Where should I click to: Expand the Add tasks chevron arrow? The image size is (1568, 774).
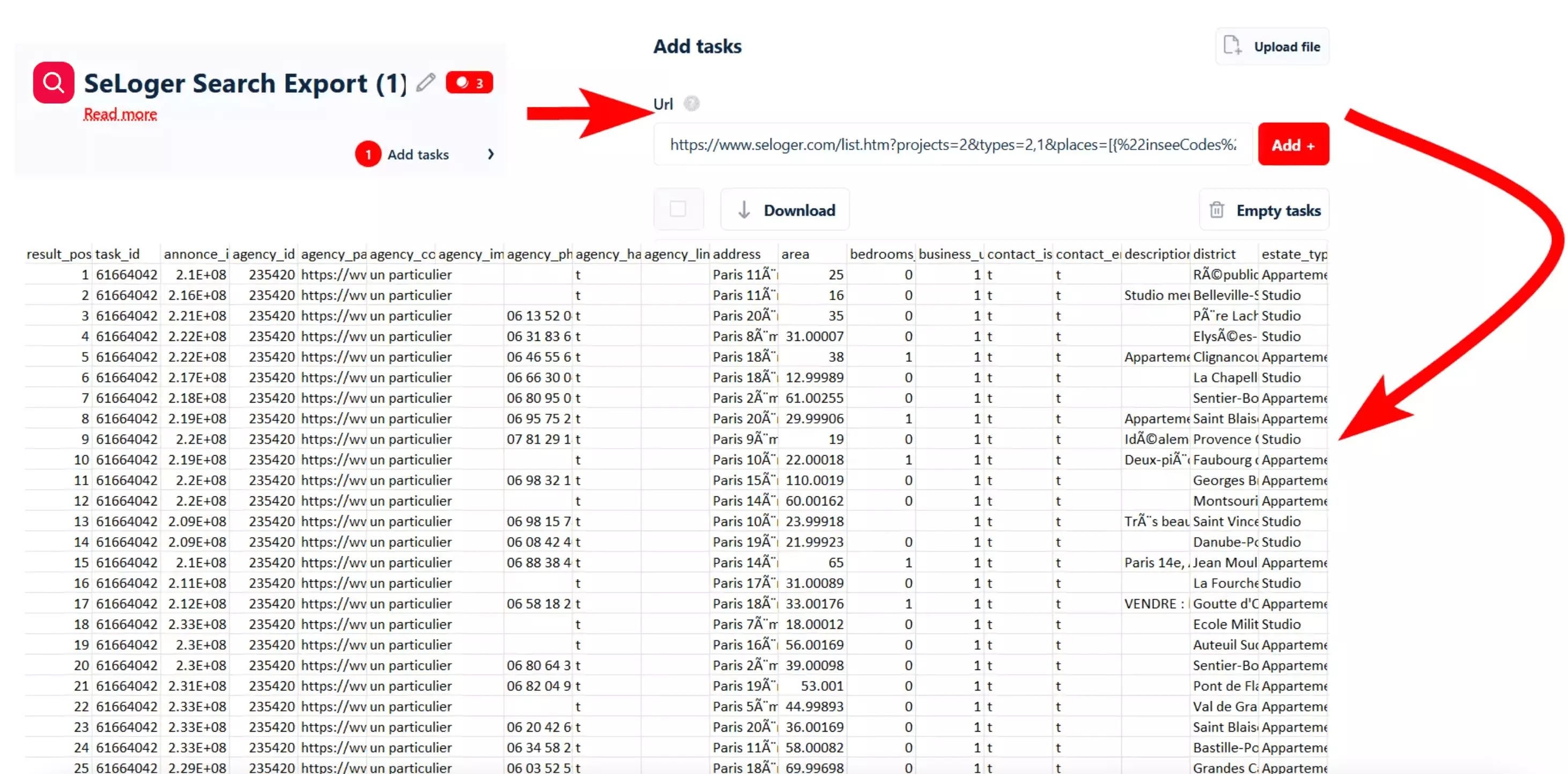coord(491,154)
